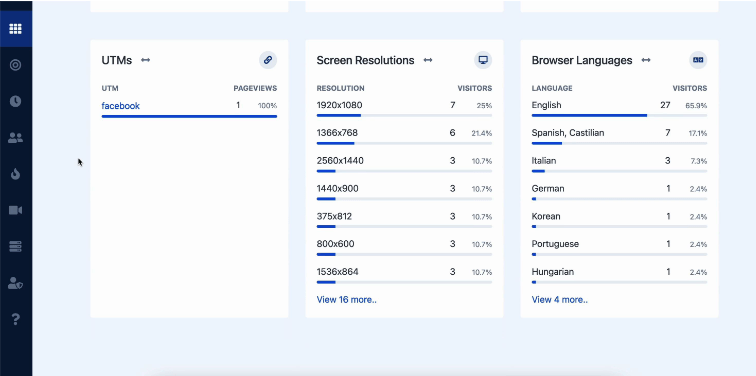Image resolution: width=756 pixels, height=376 pixels.
Task: Select the Italian language row
Action: click(x=619, y=164)
